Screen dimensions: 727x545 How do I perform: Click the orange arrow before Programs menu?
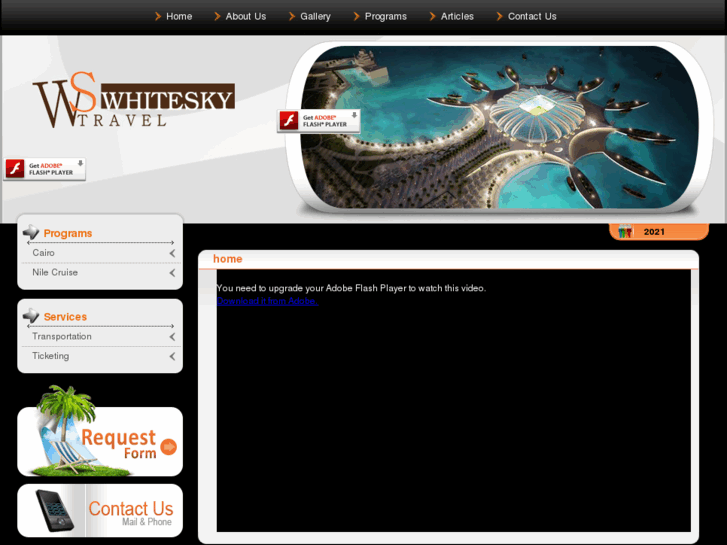pyautogui.click(x=356, y=16)
